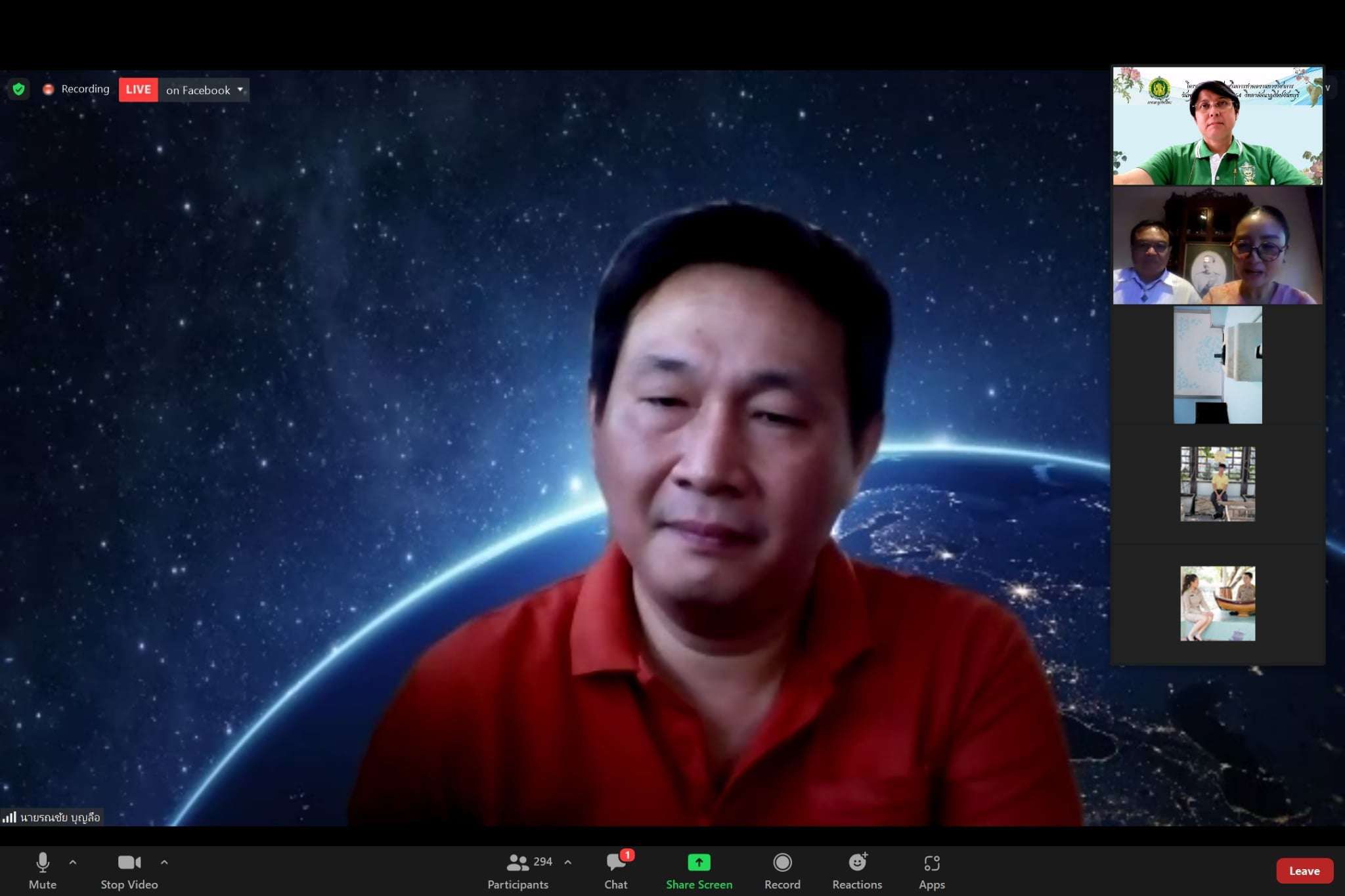1345x896 pixels.
Task: Open the LIVE on Facebook dropdown
Action: [240, 89]
